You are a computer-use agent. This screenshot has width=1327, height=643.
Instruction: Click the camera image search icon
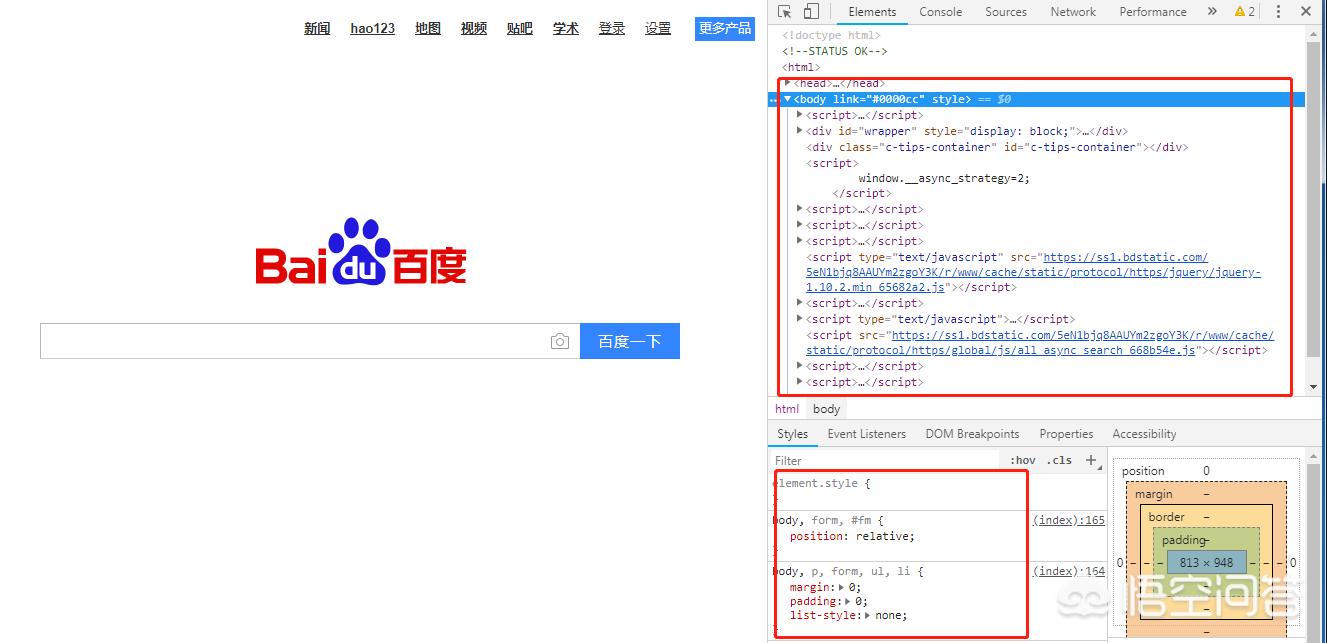560,342
